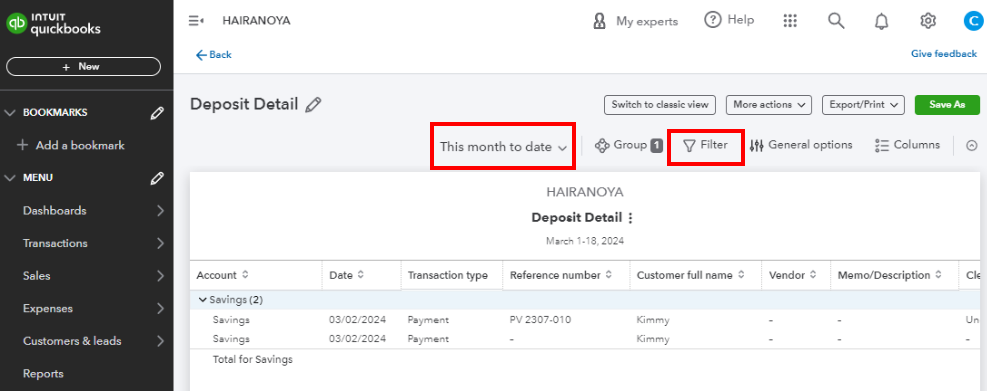
Task: Expand Customers & leads submenu chevron
Action: 161,341
